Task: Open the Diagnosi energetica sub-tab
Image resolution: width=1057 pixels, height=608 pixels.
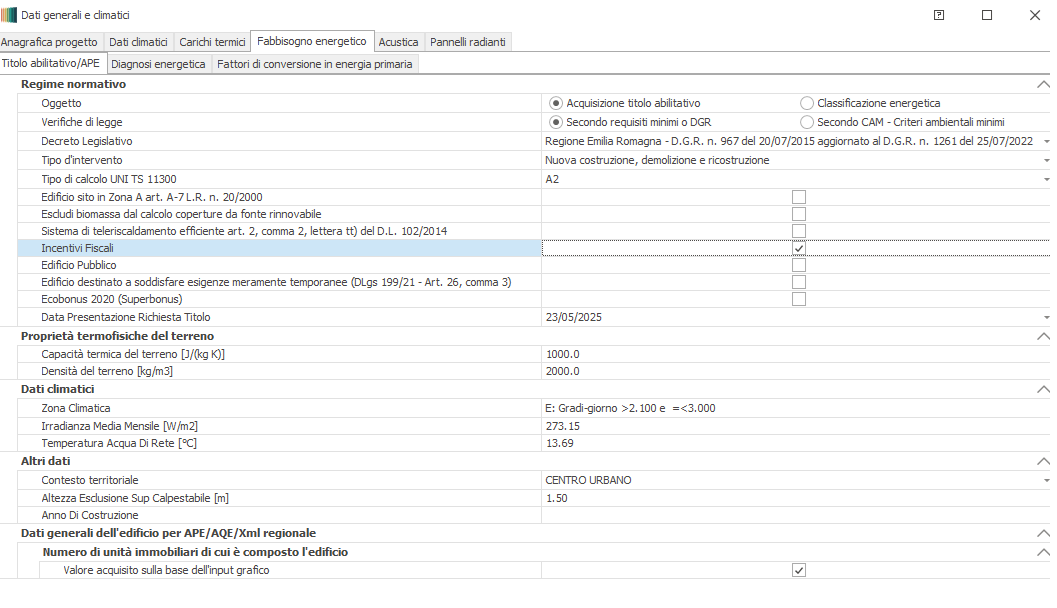Action: point(159,64)
